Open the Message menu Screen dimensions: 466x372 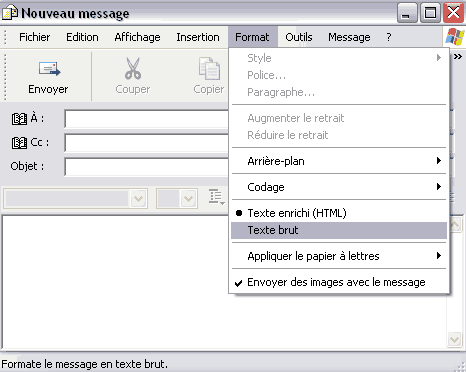349,37
